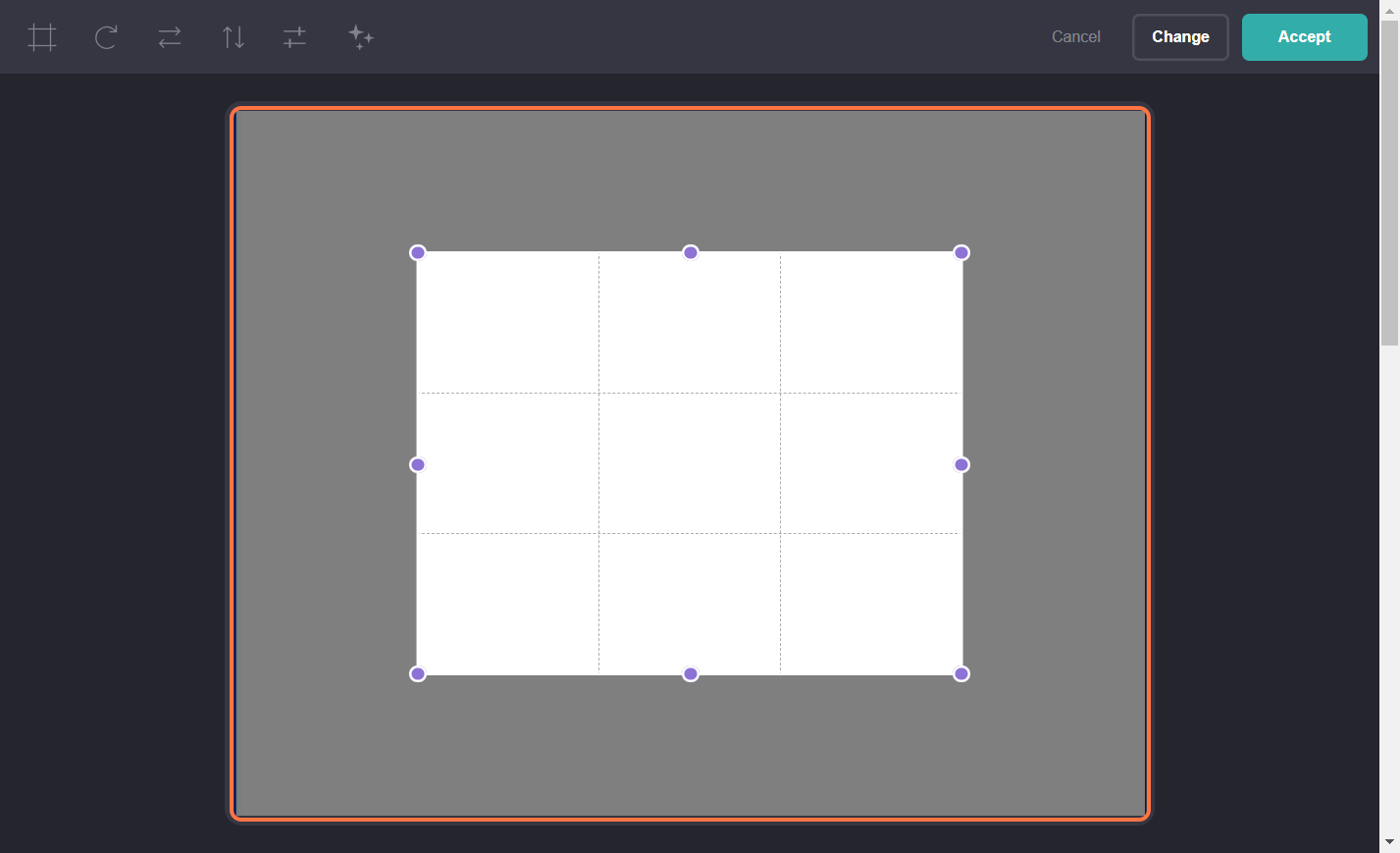Image resolution: width=1400 pixels, height=853 pixels.
Task: Flip the image horizontally
Action: 170,37
